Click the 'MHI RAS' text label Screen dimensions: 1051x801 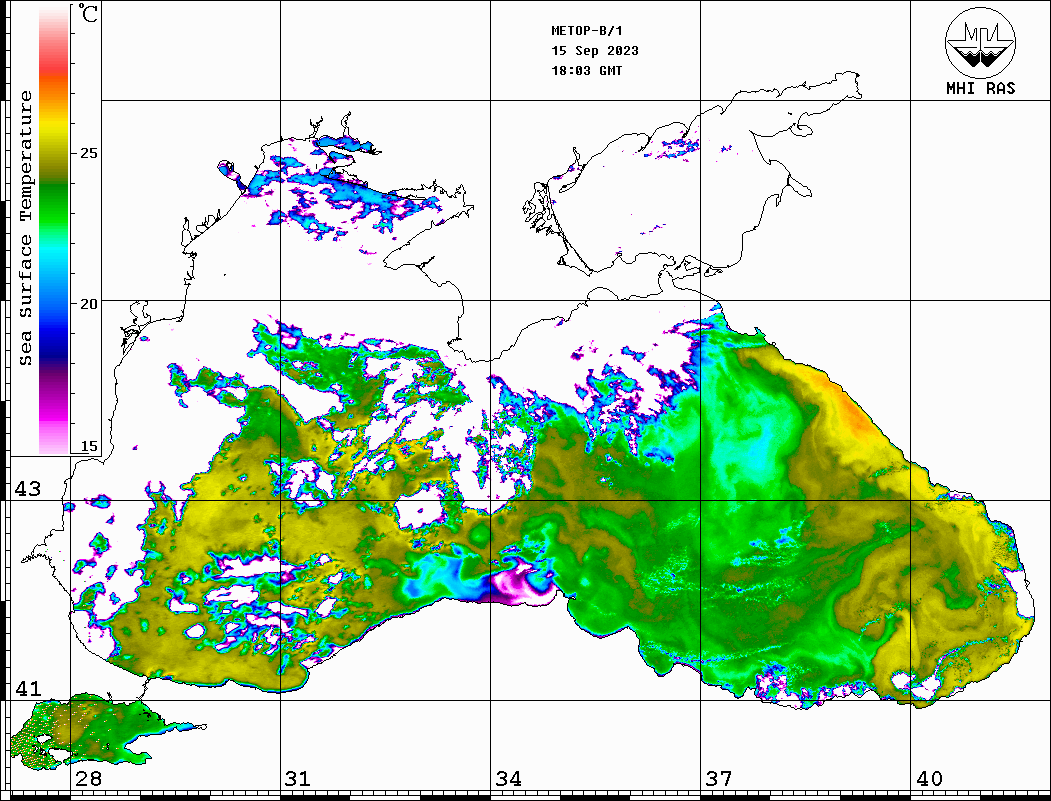pyautogui.click(x=980, y=88)
